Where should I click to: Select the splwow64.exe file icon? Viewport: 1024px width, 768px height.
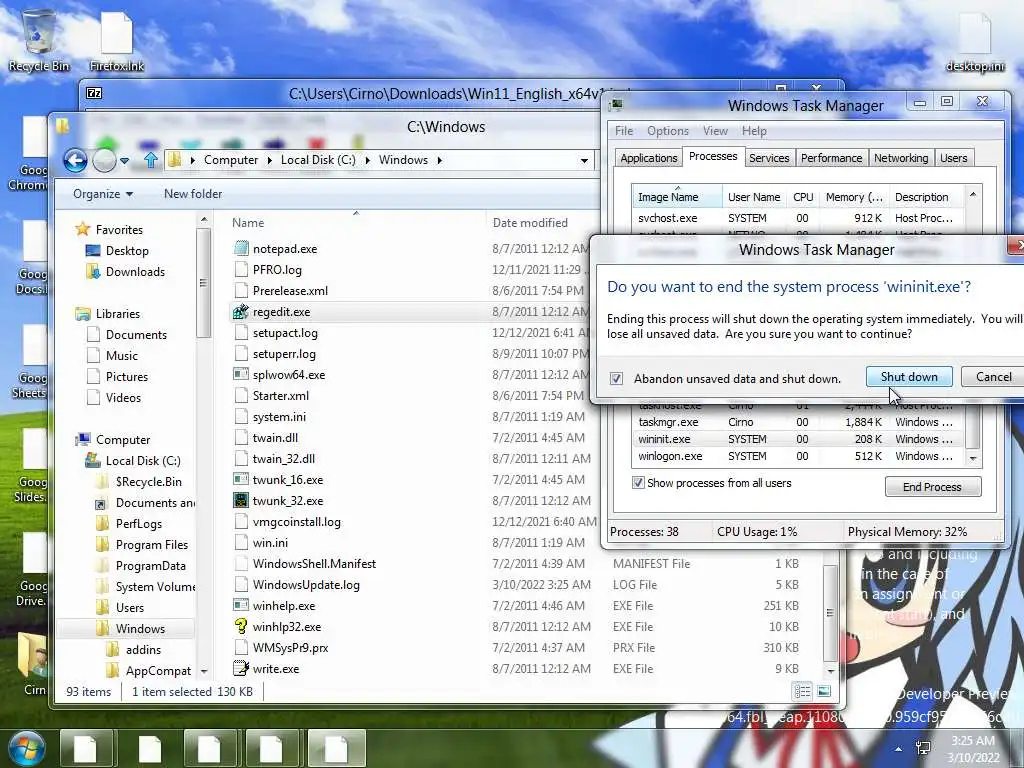(x=241, y=375)
